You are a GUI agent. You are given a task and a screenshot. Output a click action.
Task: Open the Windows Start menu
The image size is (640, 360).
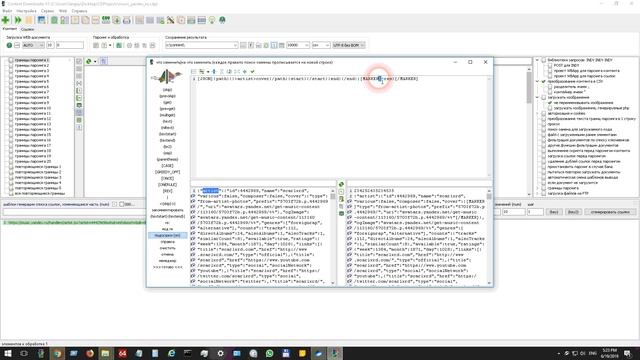click(8, 353)
